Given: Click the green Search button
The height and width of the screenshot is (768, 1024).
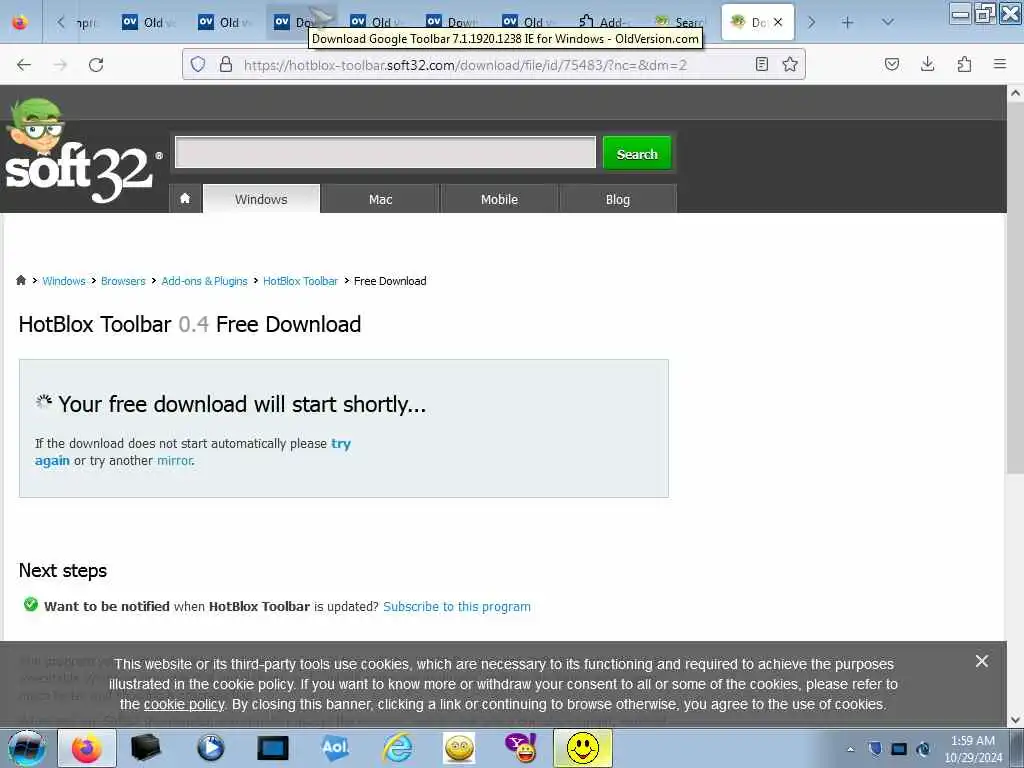Looking at the screenshot, I should click(637, 153).
